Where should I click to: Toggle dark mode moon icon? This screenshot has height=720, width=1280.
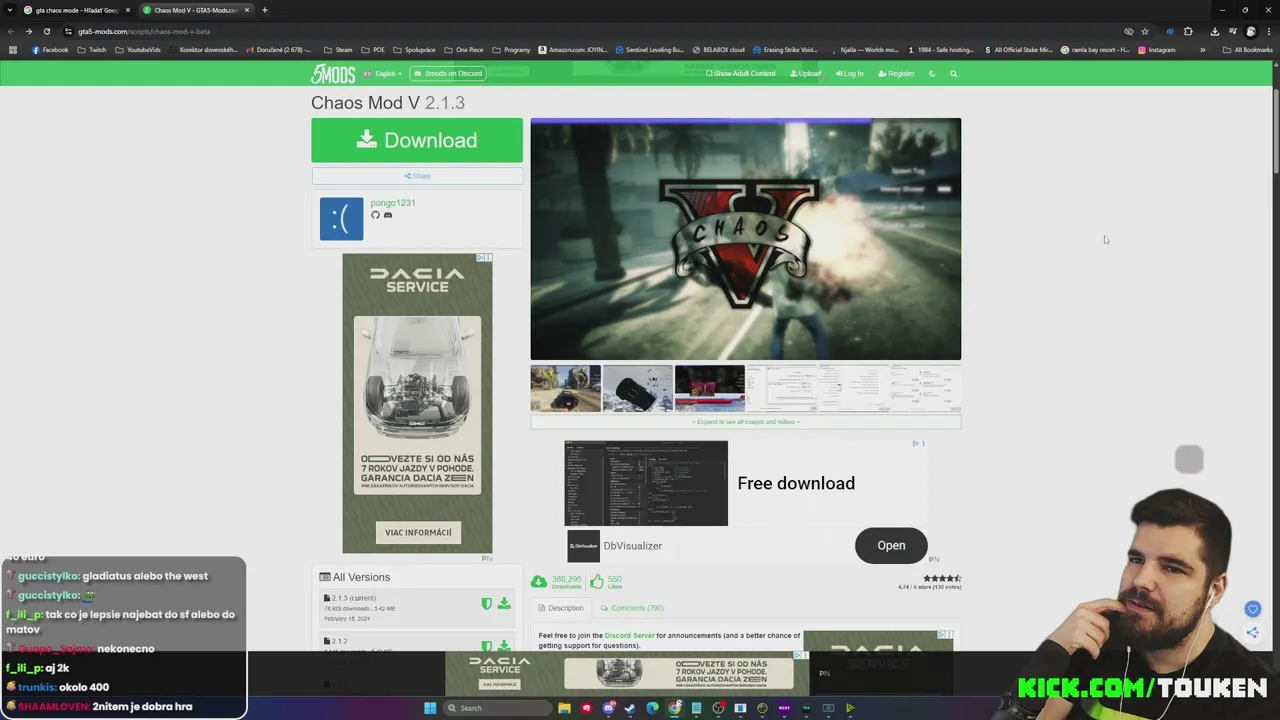point(932,74)
